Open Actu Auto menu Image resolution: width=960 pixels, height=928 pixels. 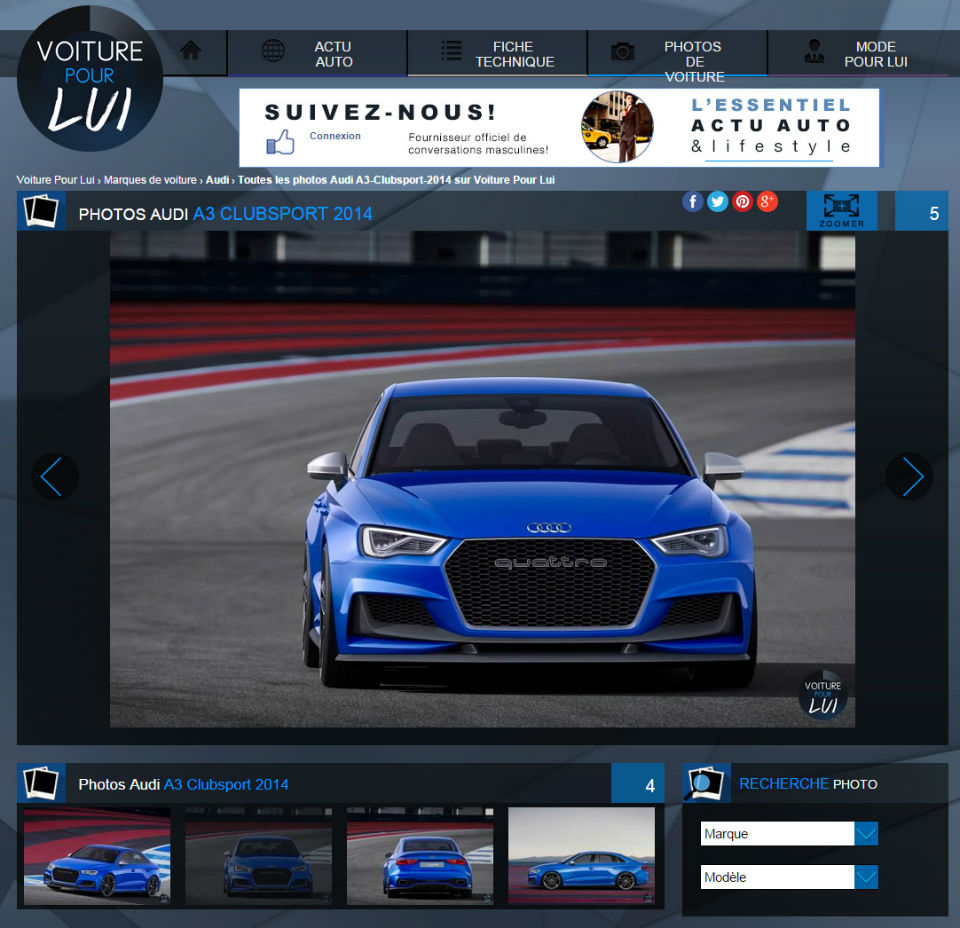(x=317, y=53)
